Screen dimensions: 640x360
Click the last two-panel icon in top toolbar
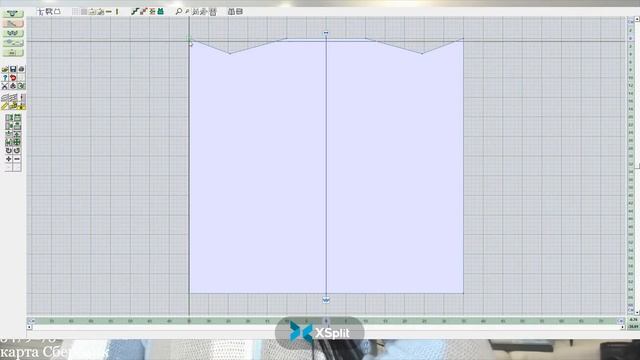pos(240,11)
